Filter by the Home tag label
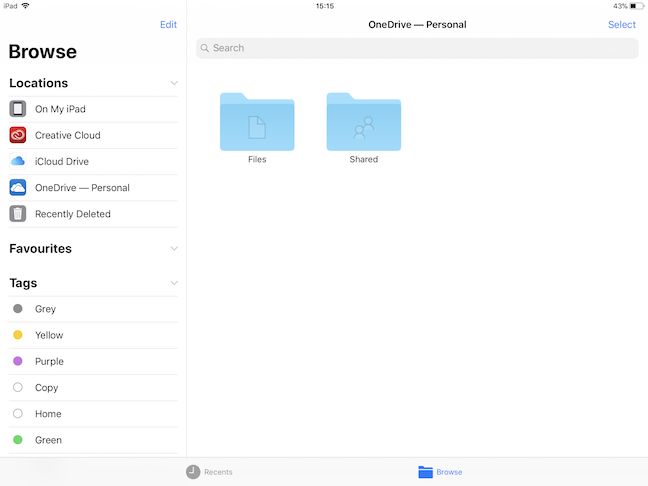Screen dimensions: 648x486 (x=48, y=414)
